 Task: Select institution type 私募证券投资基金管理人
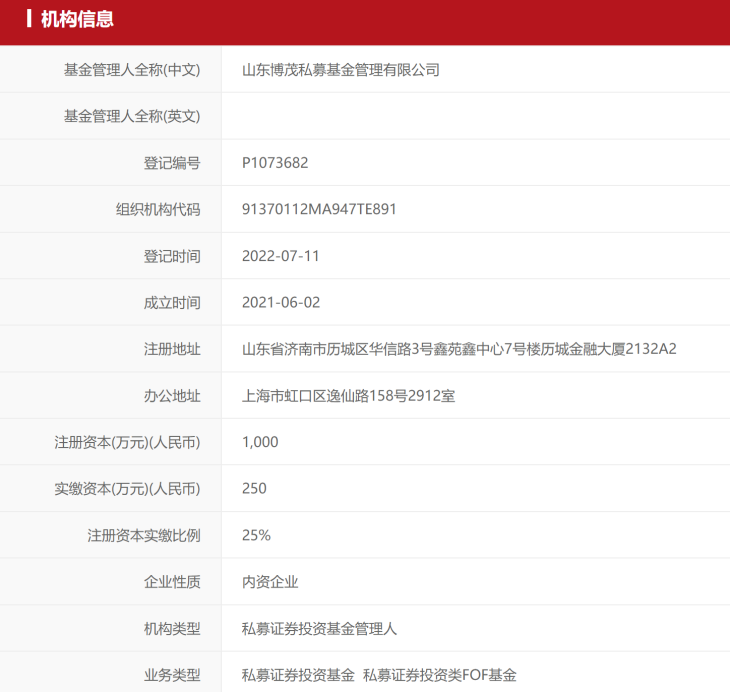(x=319, y=629)
